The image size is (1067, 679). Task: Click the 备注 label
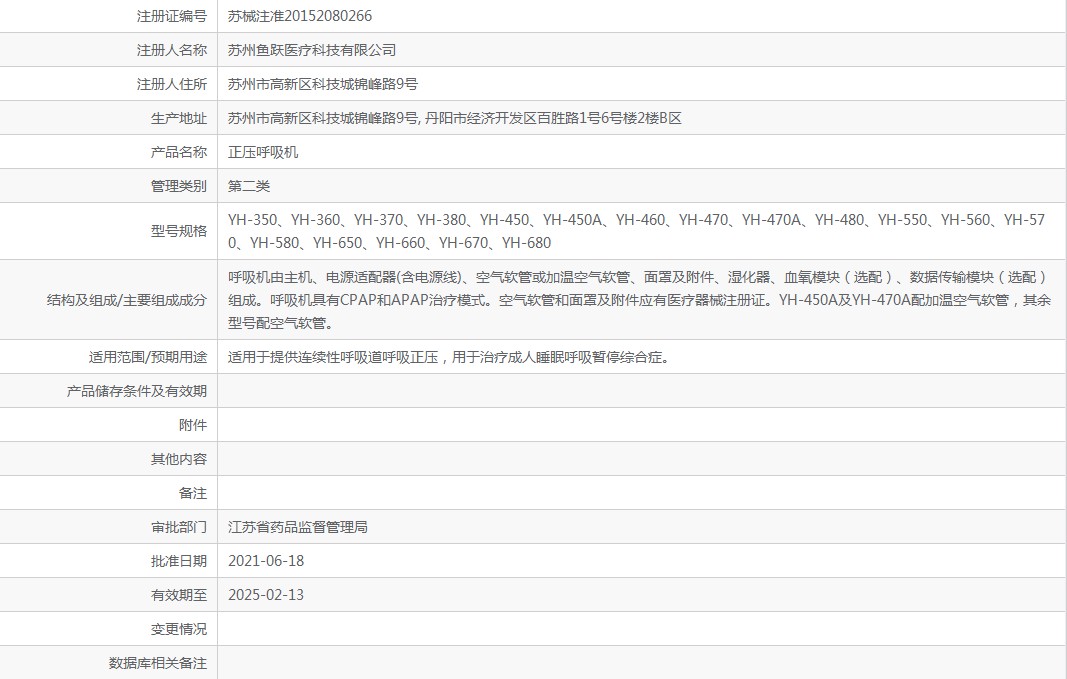[193, 493]
